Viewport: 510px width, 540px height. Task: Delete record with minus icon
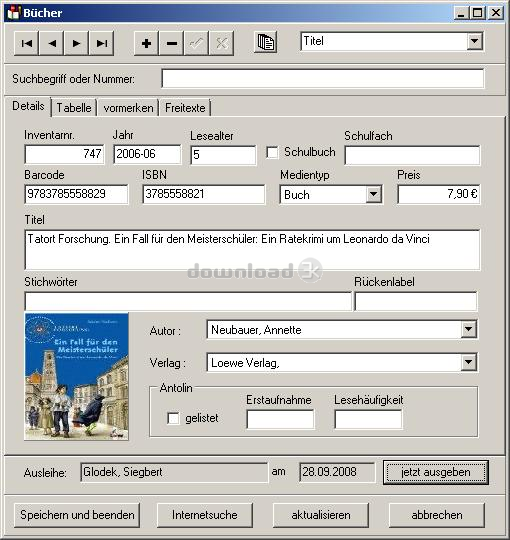pyautogui.click(x=171, y=43)
